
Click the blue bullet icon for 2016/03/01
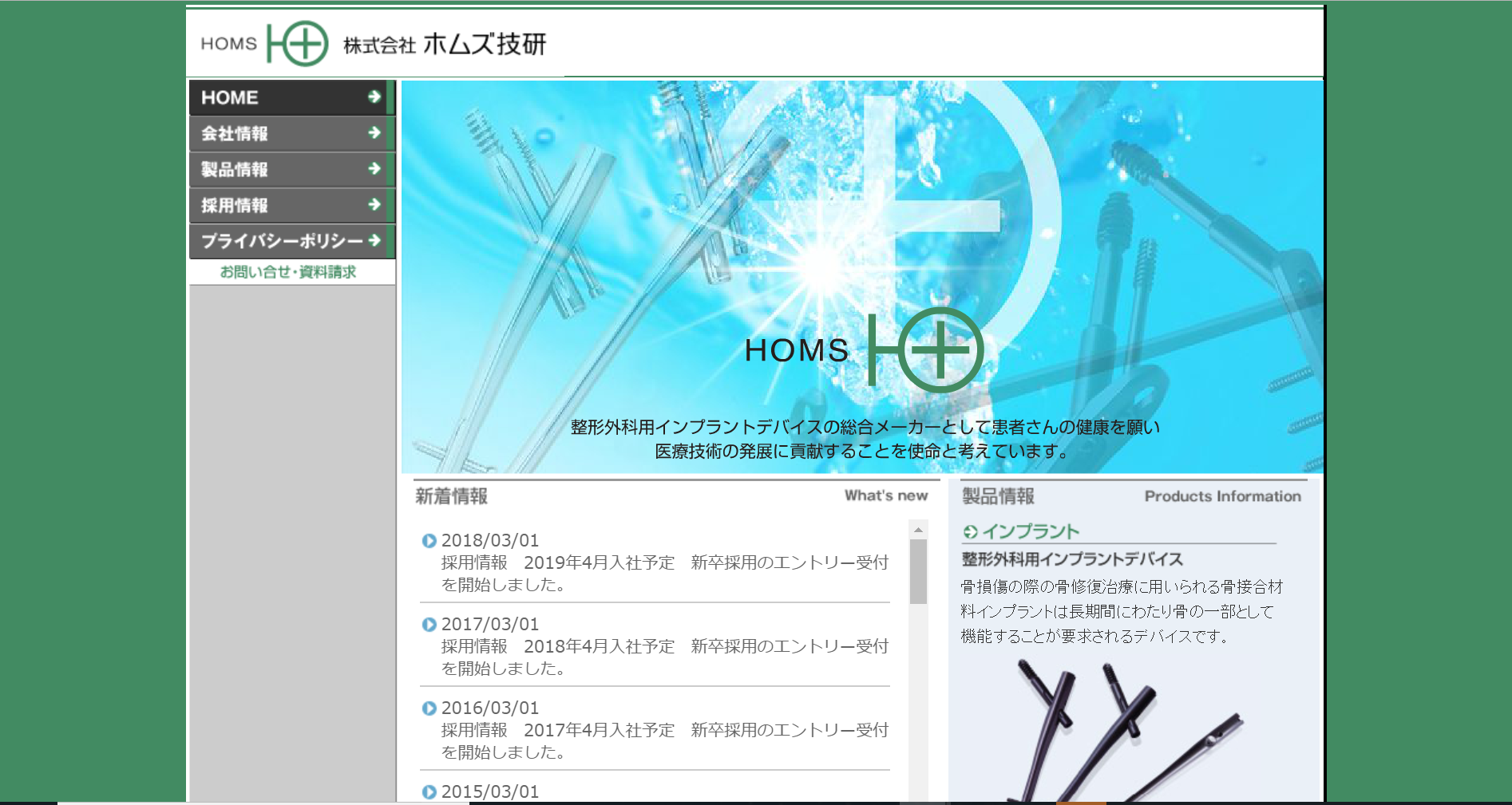coord(429,708)
